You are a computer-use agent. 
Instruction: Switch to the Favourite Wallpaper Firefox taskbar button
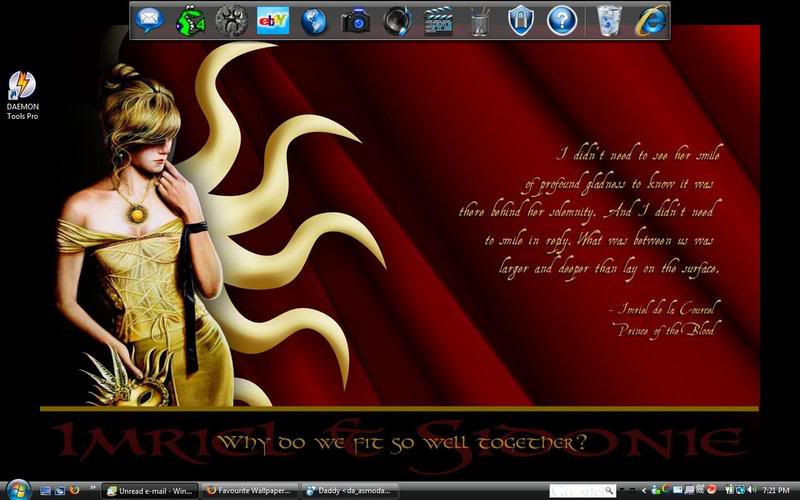pyautogui.click(x=249, y=491)
